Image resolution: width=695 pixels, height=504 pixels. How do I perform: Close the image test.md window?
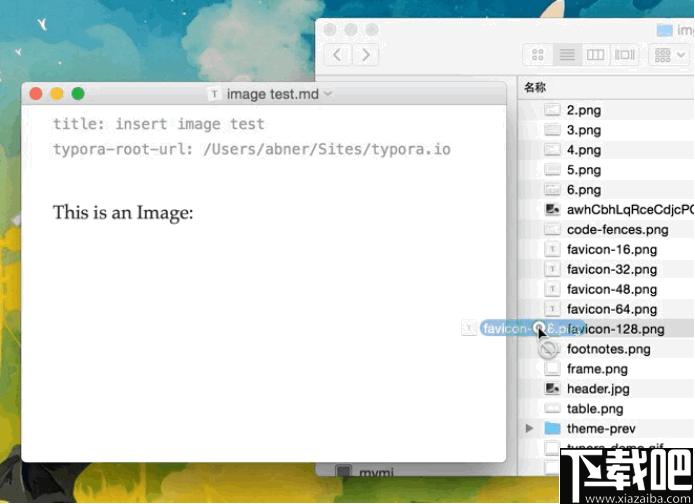(x=36, y=94)
